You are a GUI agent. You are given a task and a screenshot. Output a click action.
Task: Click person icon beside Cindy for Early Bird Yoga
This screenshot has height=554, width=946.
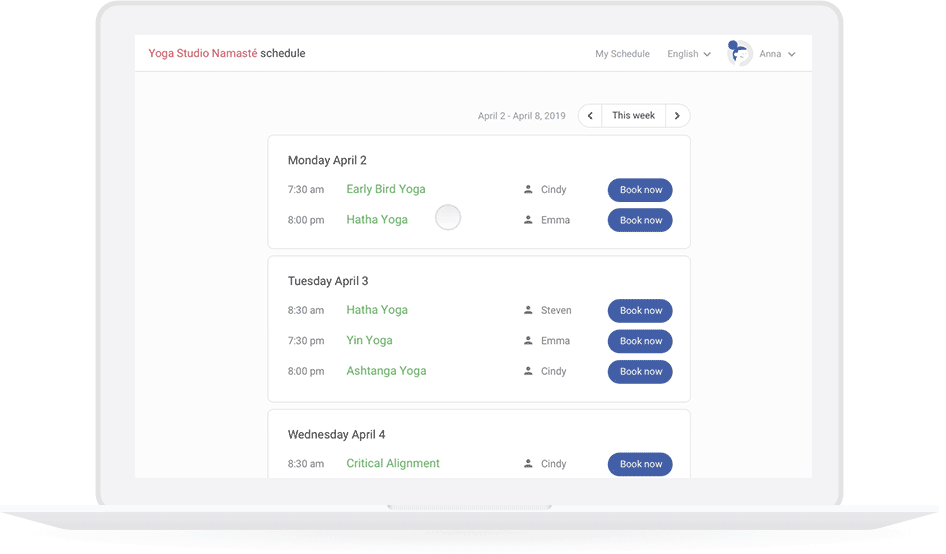pos(528,189)
